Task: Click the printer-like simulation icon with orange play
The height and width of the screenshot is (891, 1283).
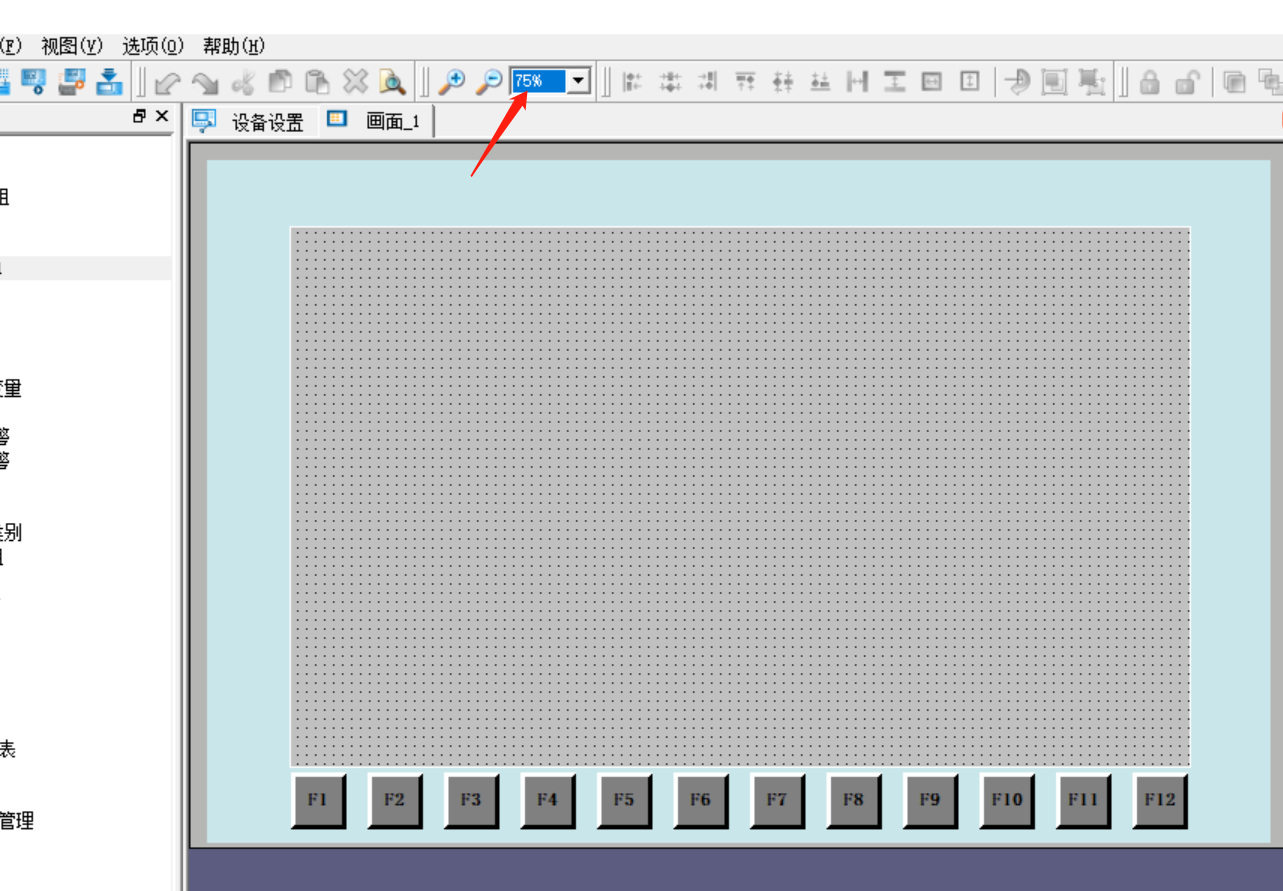Action: [72, 81]
